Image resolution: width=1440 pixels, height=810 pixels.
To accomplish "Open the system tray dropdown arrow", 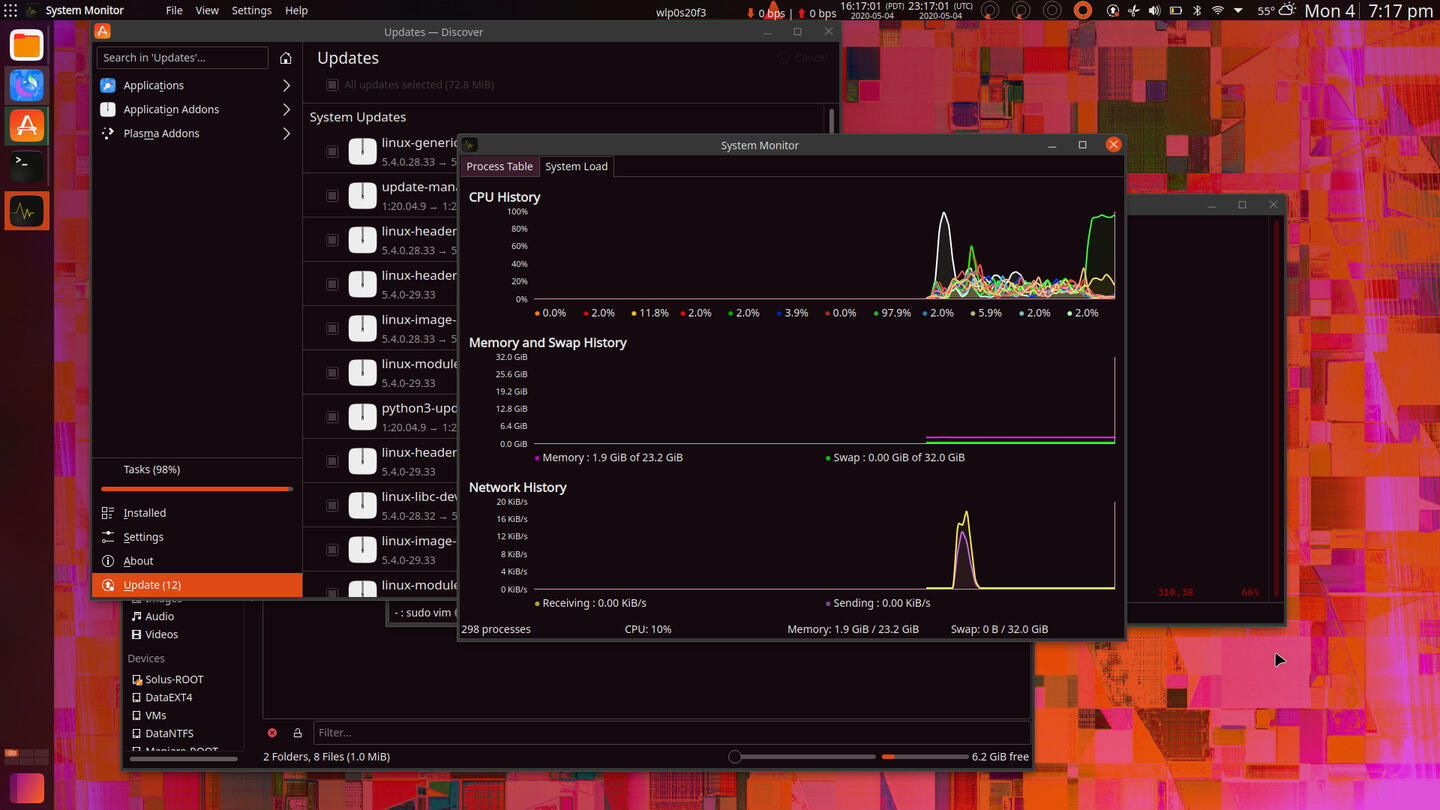I will (1238, 11).
